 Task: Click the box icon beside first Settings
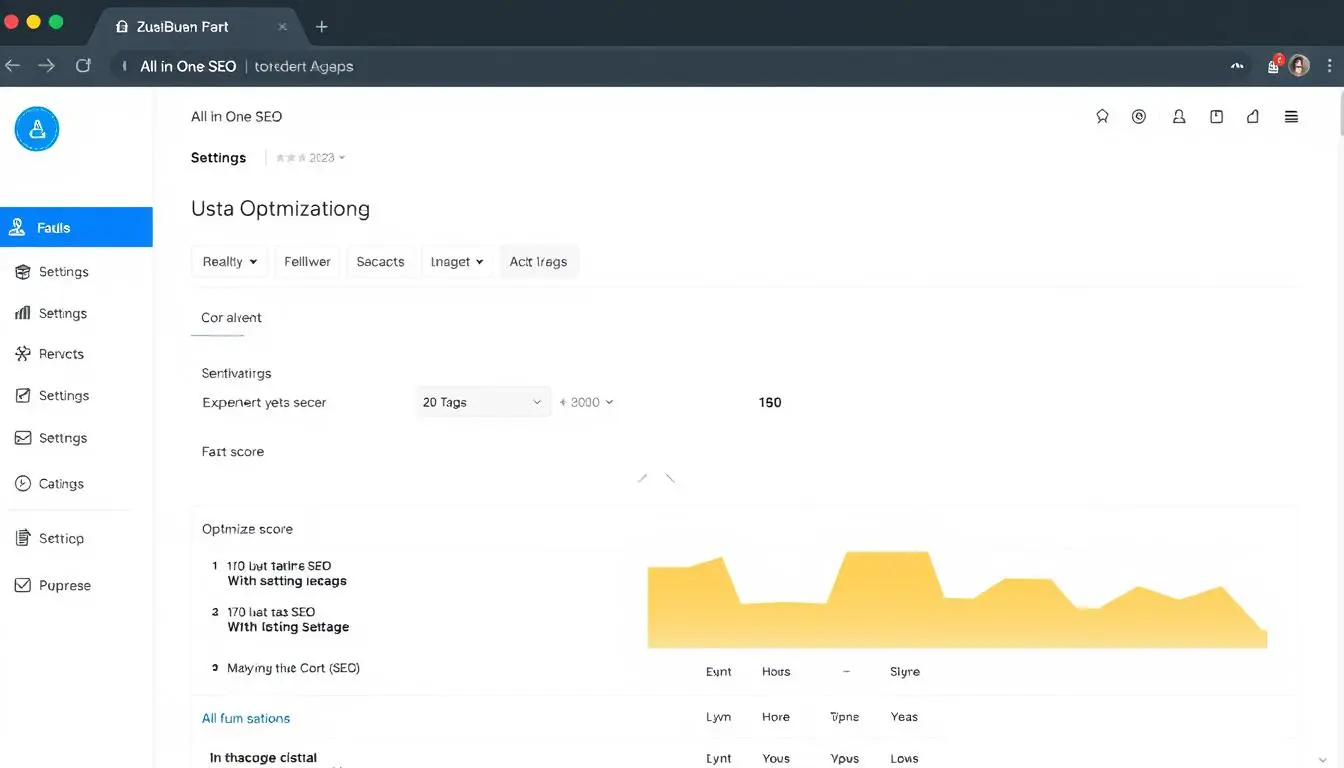tap(22, 272)
